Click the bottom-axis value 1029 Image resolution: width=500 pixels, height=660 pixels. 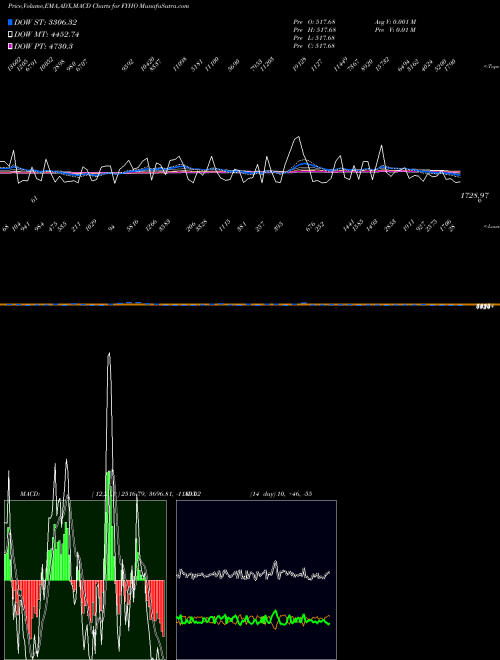(x=90, y=224)
